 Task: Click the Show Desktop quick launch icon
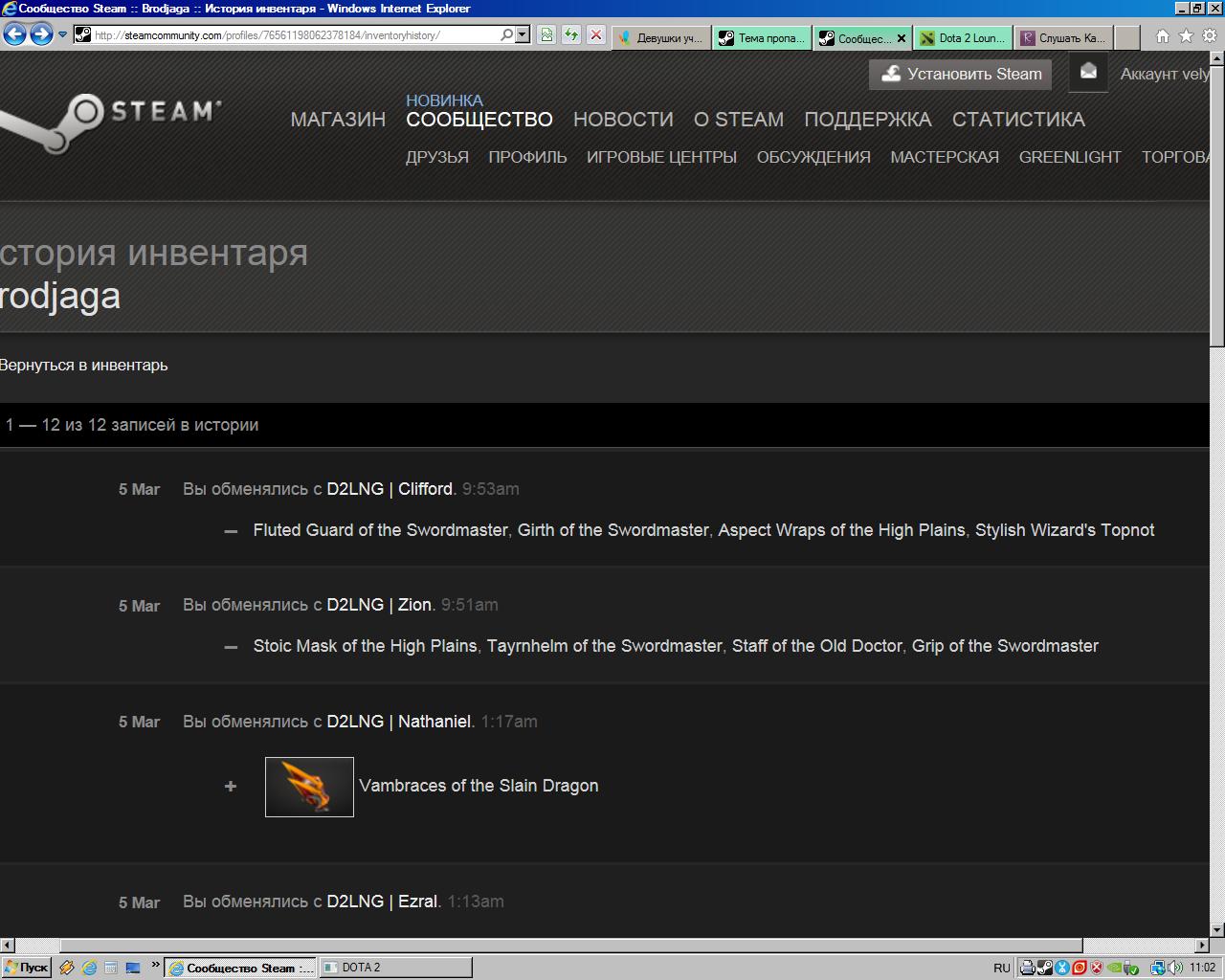click(133, 968)
